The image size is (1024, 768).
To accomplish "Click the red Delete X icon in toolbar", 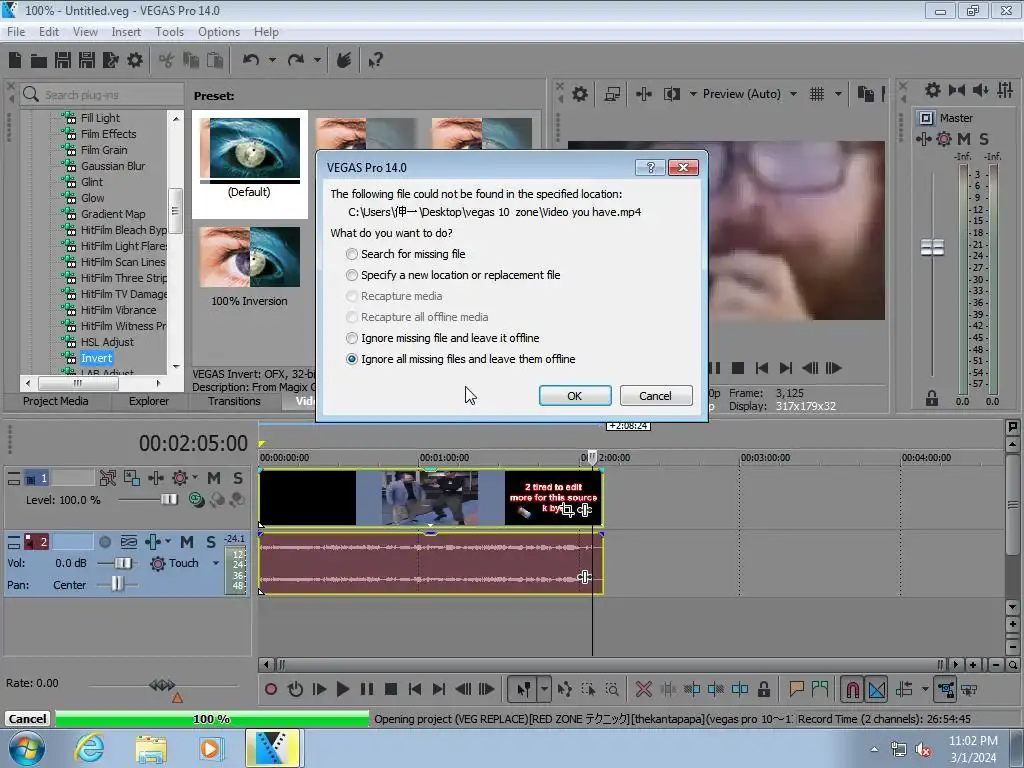I will point(644,689).
